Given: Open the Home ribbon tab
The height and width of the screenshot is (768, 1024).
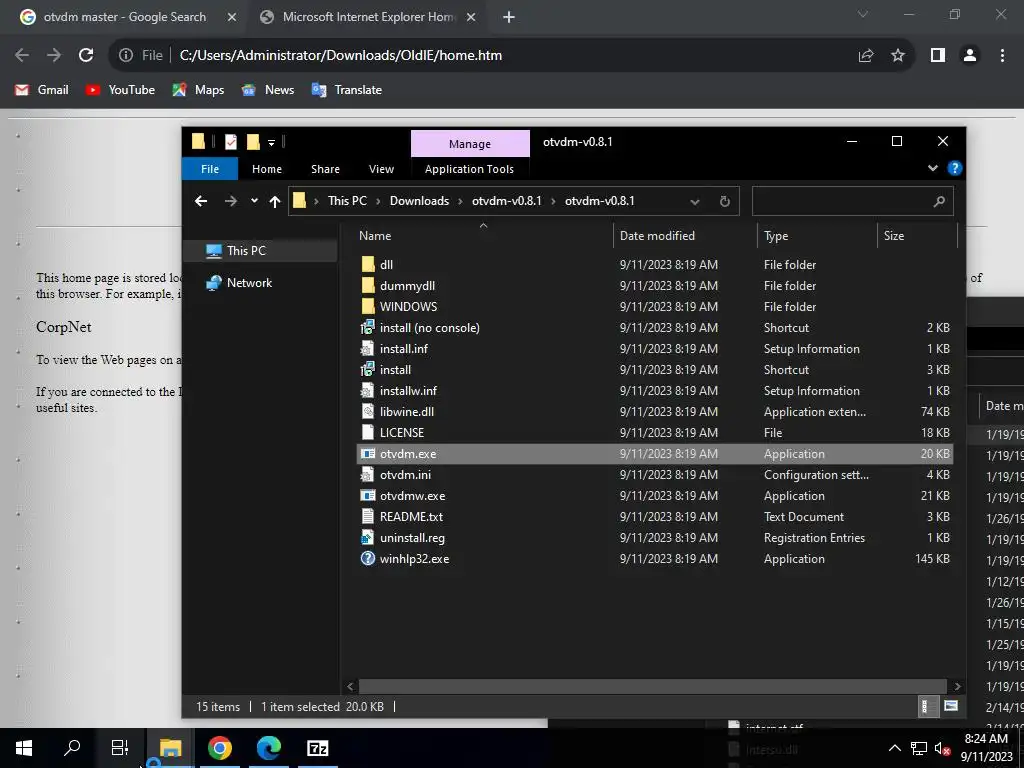Looking at the screenshot, I should (x=266, y=169).
